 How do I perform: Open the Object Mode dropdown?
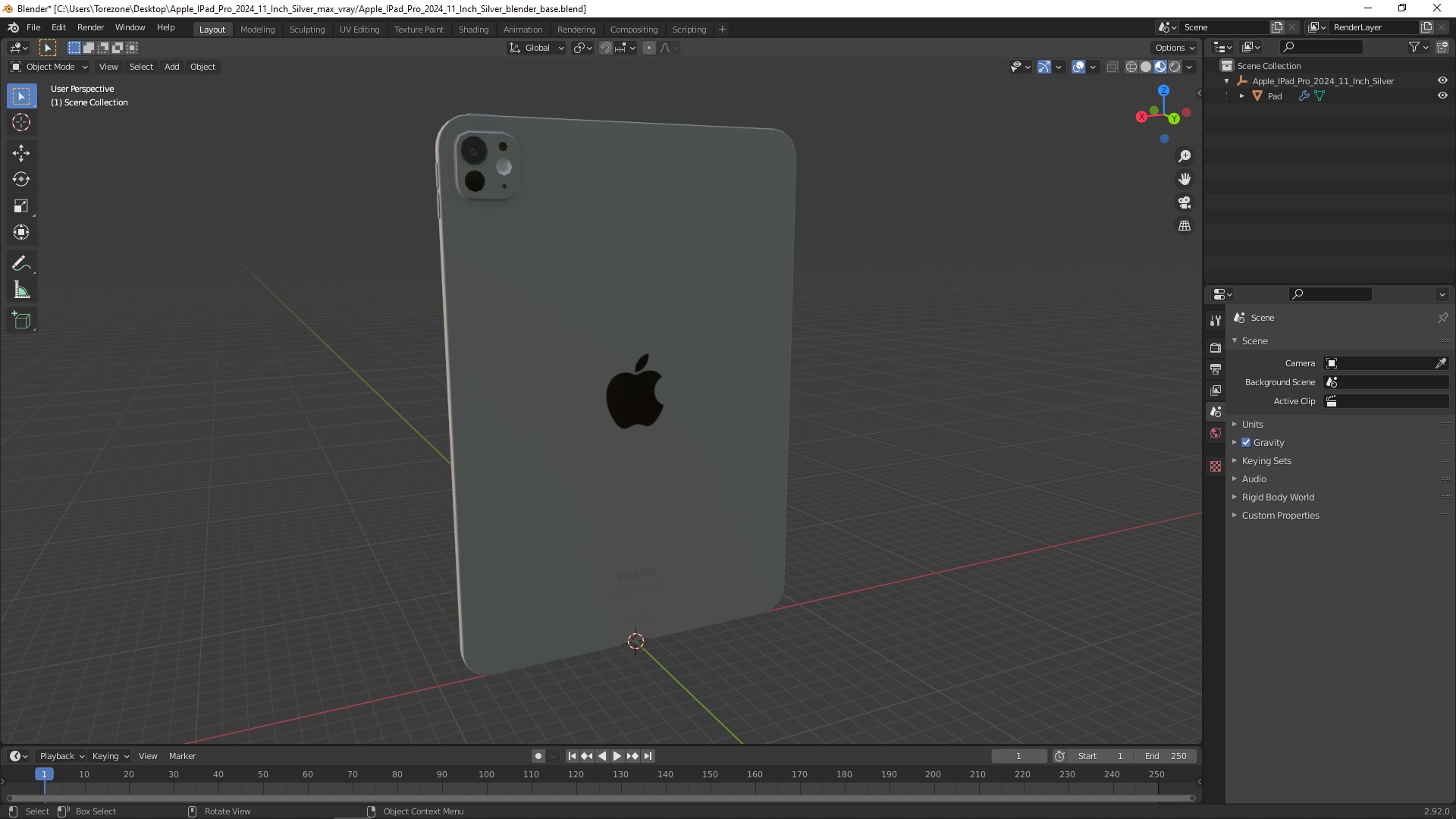tap(49, 67)
